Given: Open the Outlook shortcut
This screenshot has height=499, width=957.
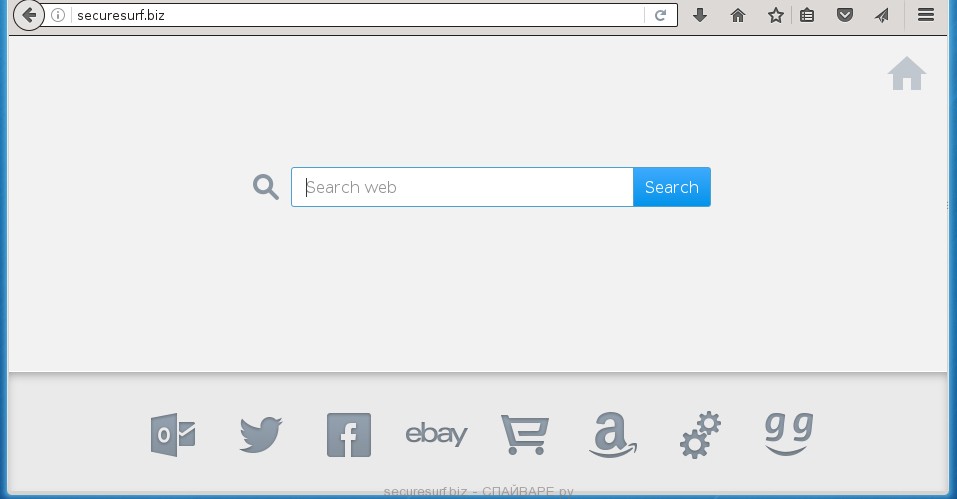Looking at the screenshot, I should coord(173,435).
